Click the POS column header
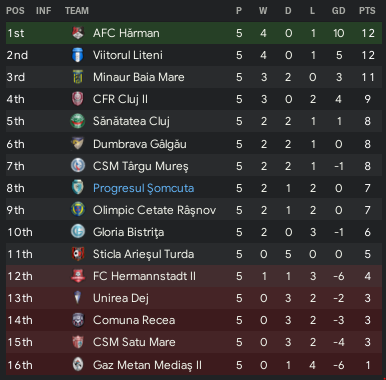Image resolution: width=386 pixels, height=380 pixels. tap(15, 11)
